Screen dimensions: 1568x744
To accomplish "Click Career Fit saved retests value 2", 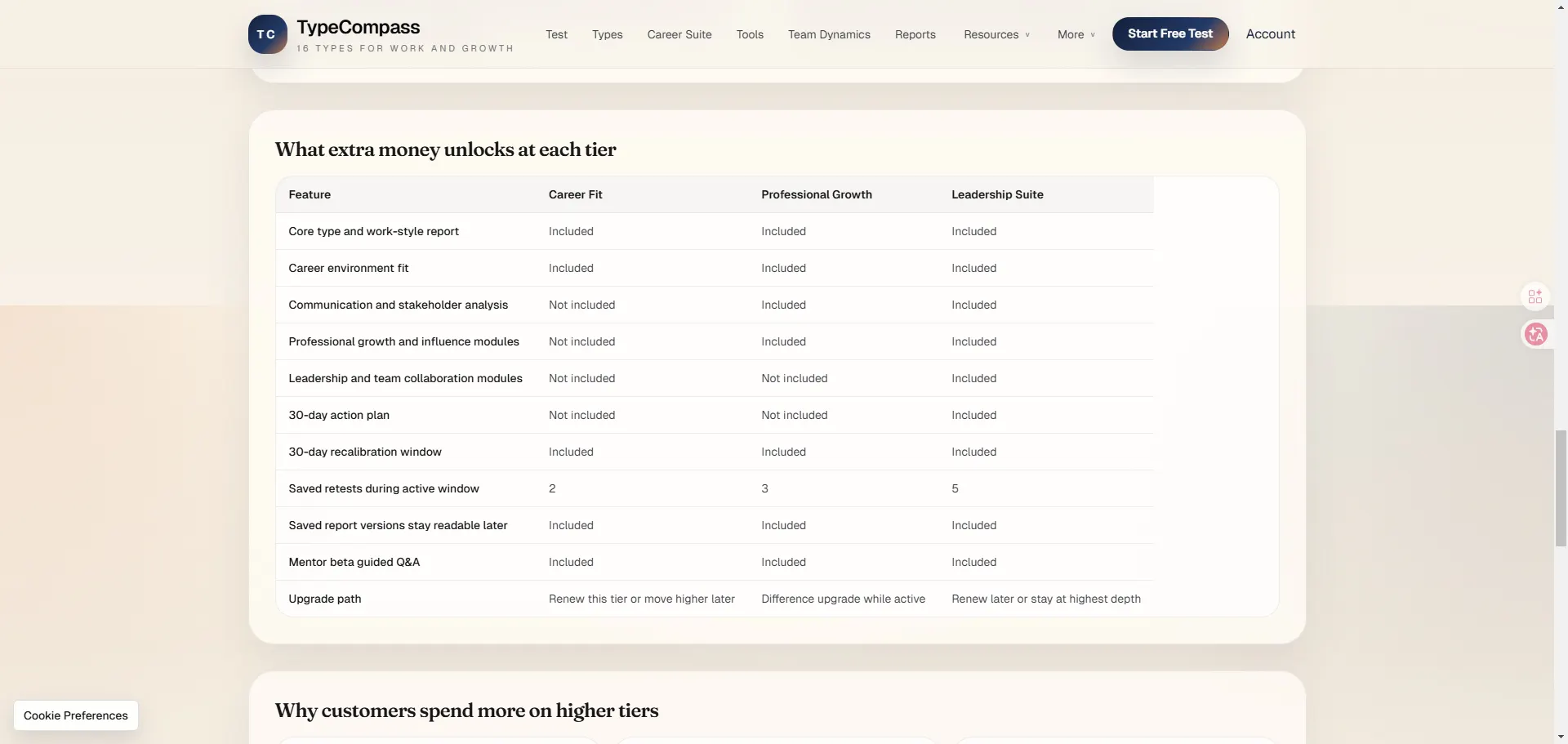I will (x=552, y=488).
